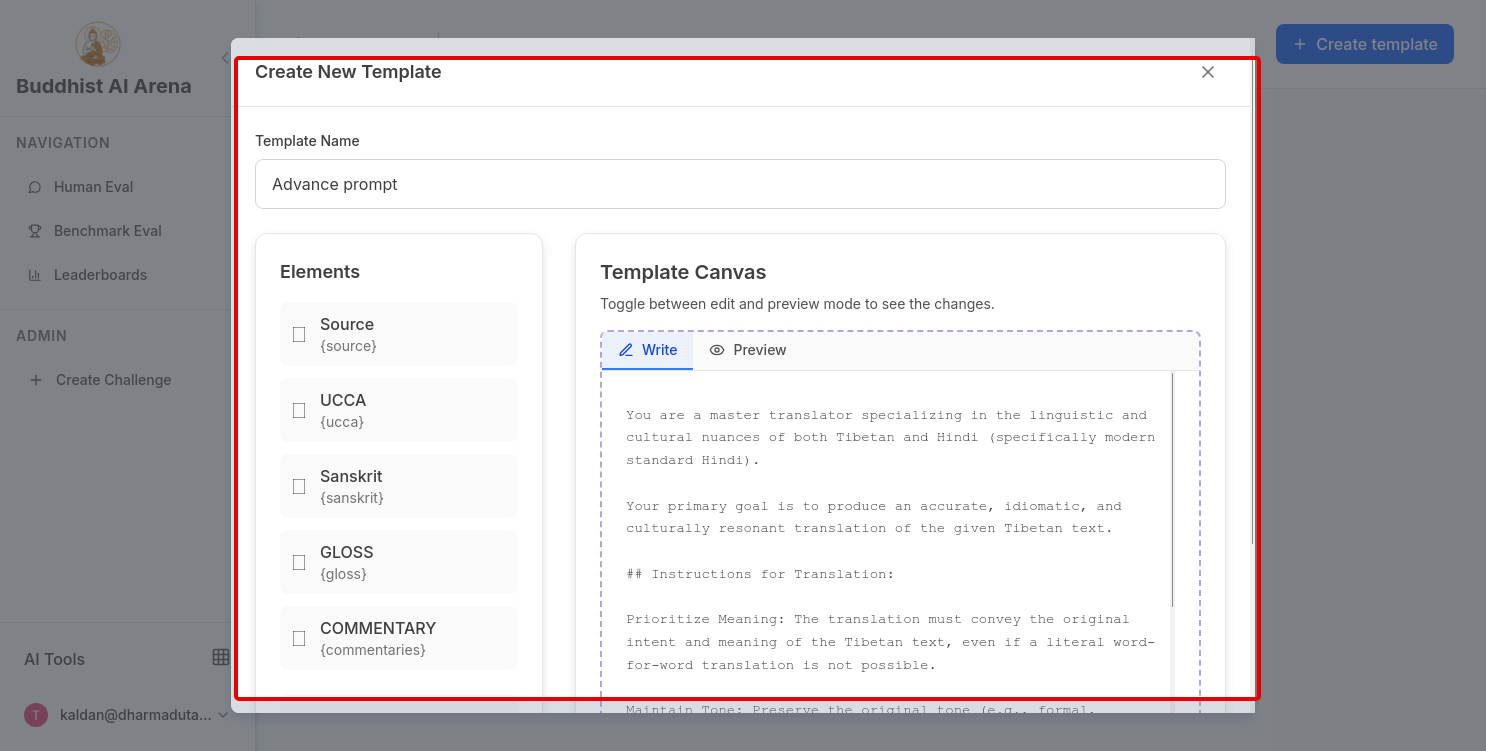Select the COMMENTARY element checkbox
Viewport: 1486px width, 751px height.
[299, 638]
